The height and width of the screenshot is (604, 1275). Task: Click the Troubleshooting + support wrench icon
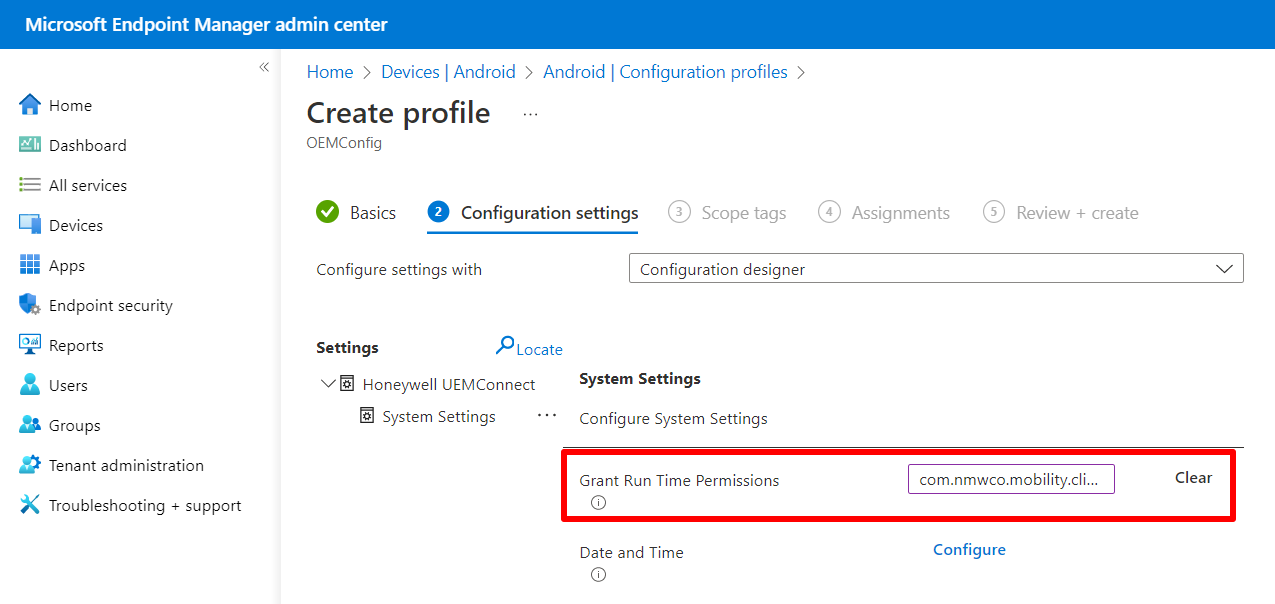tap(30, 505)
